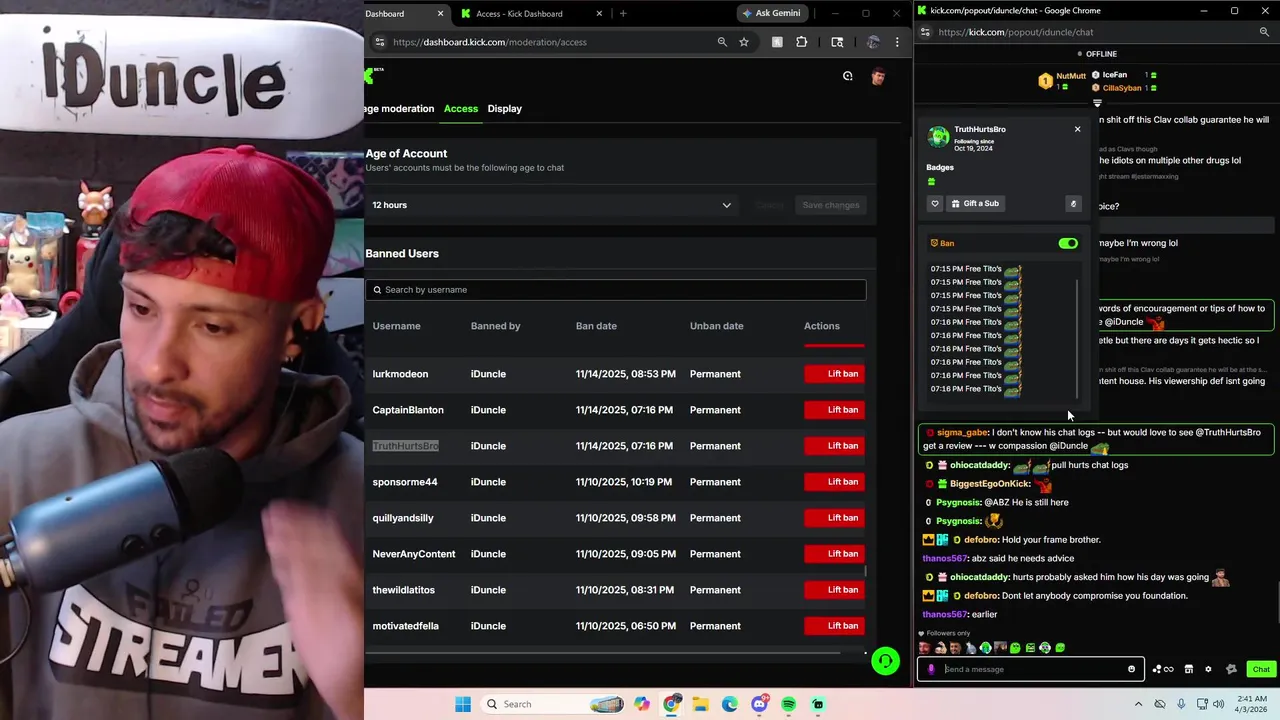Lift ban for CaptainBlanton
The width and height of the screenshot is (1280, 720).
pyautogui.click(x=834, y=410)
